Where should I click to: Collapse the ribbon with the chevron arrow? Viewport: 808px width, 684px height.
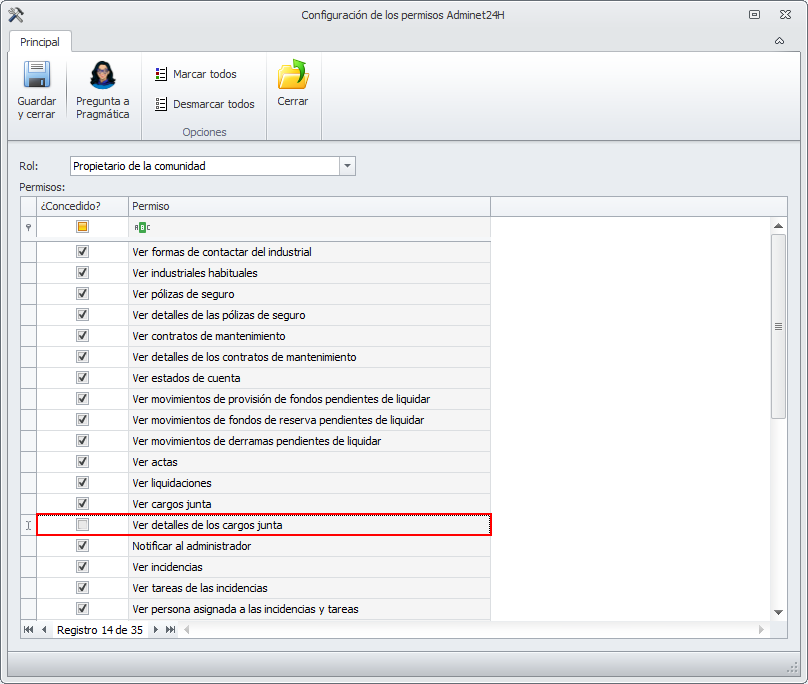pyautogui.click(x=779, y=41)
